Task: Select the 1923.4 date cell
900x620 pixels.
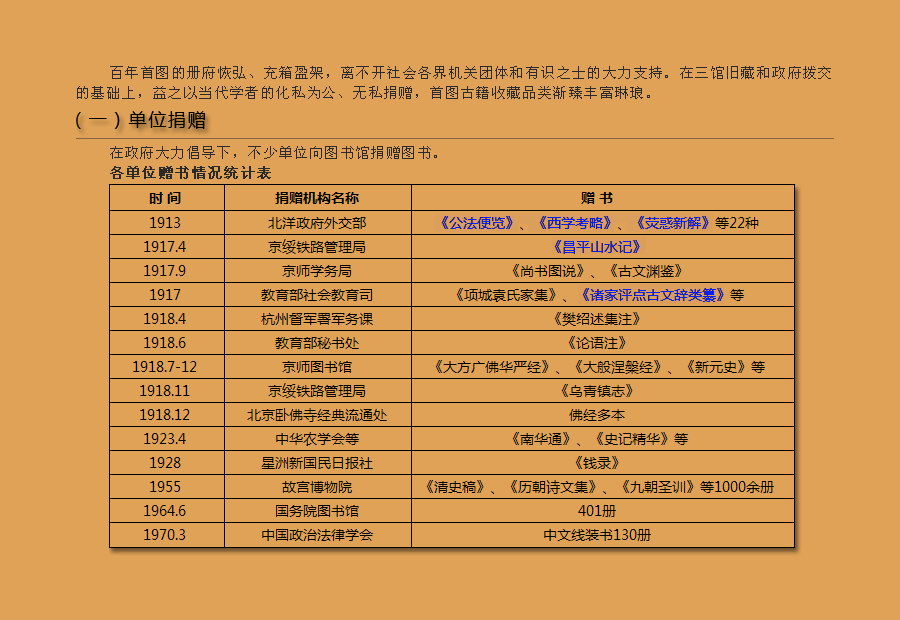Action: click(166, 439)
